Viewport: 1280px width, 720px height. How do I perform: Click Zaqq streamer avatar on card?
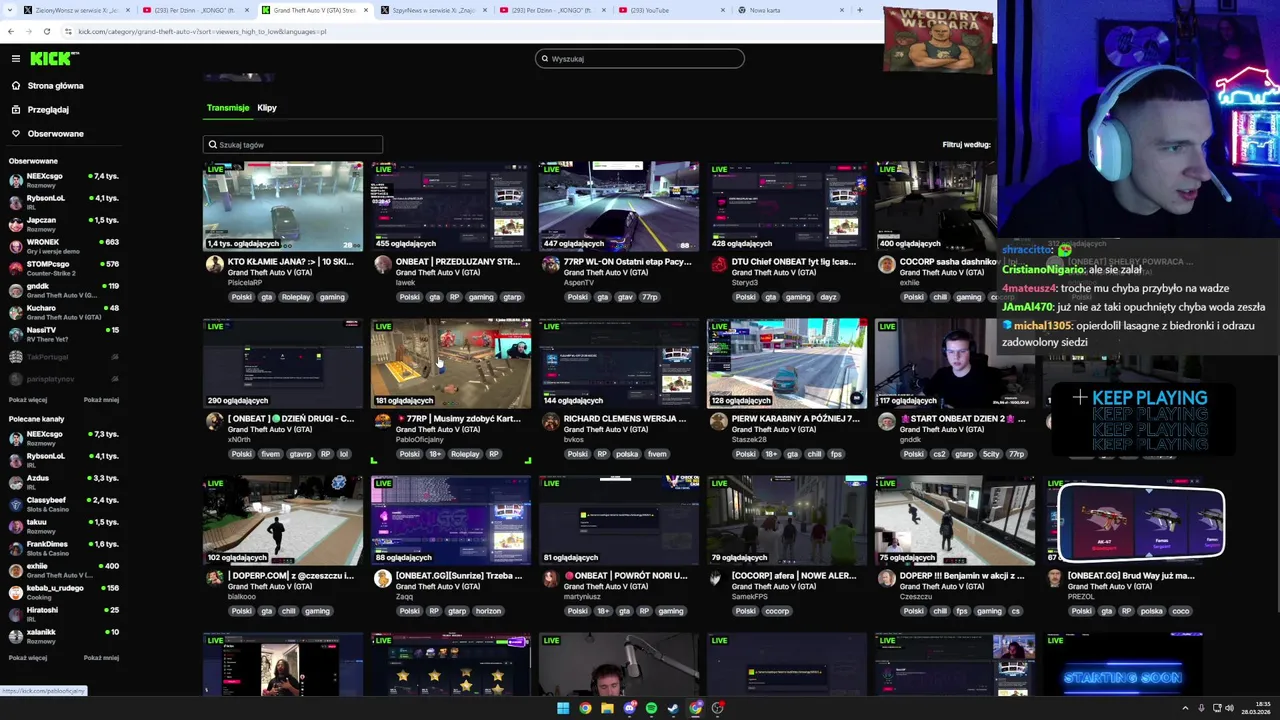pos(382,578)
